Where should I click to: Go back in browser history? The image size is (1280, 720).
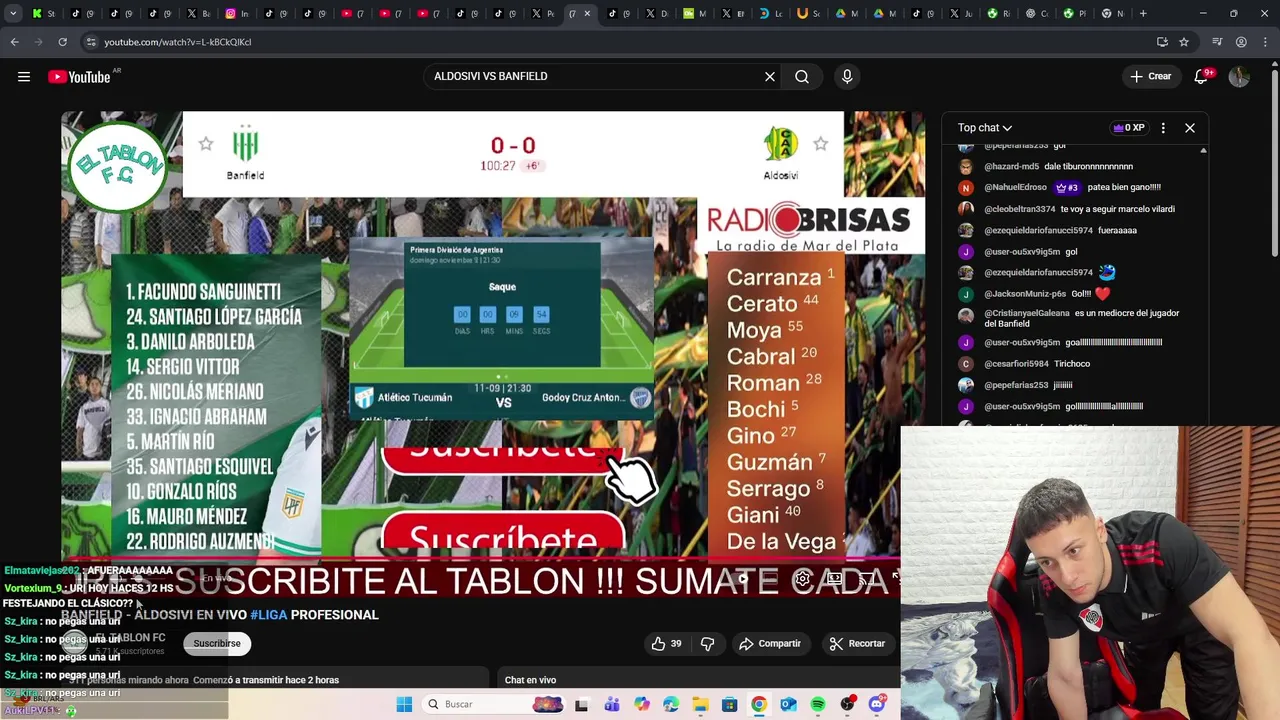click(x=14, y=42)
